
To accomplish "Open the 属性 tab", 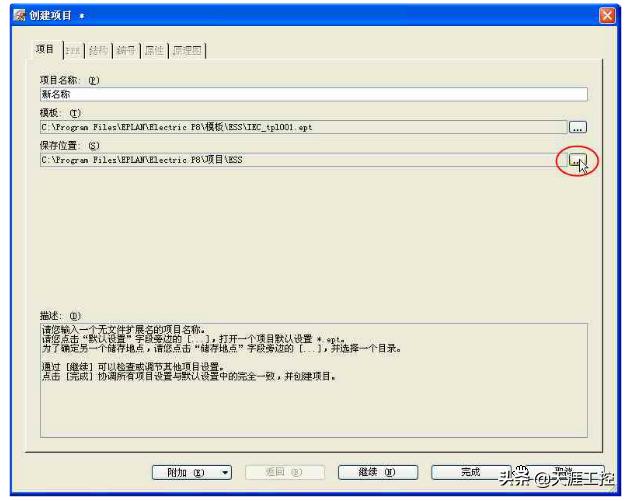I will click(154, 51).
